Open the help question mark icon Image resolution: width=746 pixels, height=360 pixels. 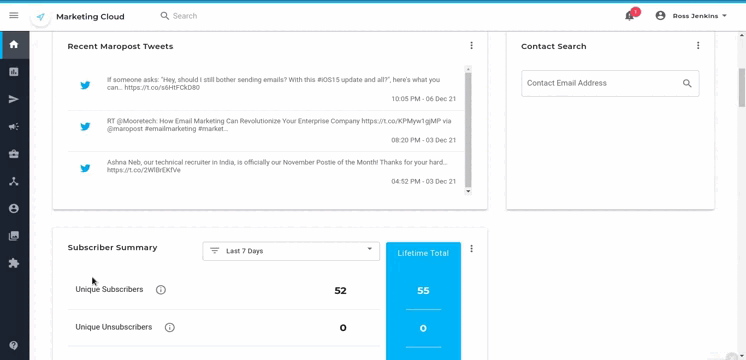click(14, 345)
